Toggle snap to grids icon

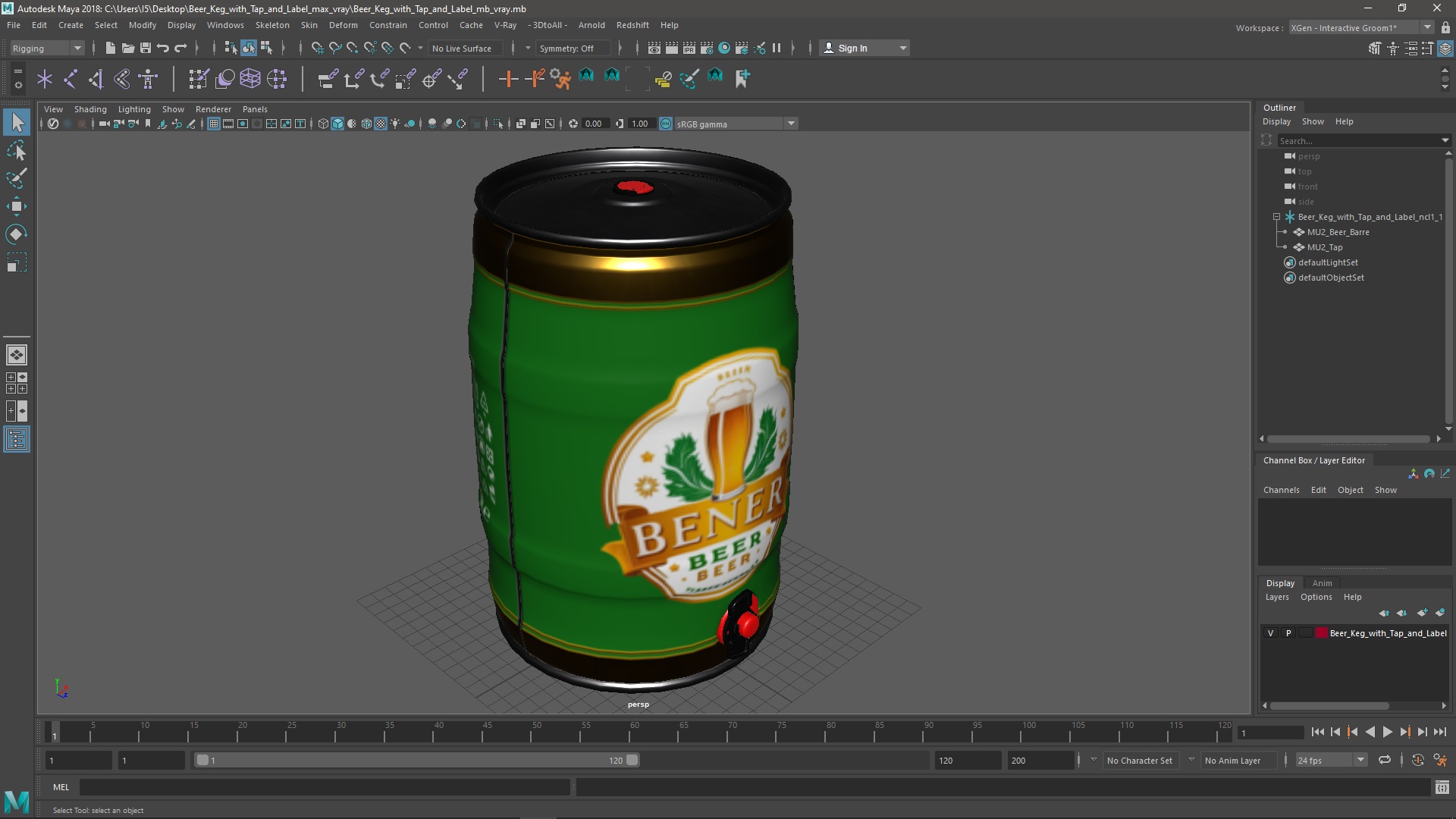(x=317, y=48)
